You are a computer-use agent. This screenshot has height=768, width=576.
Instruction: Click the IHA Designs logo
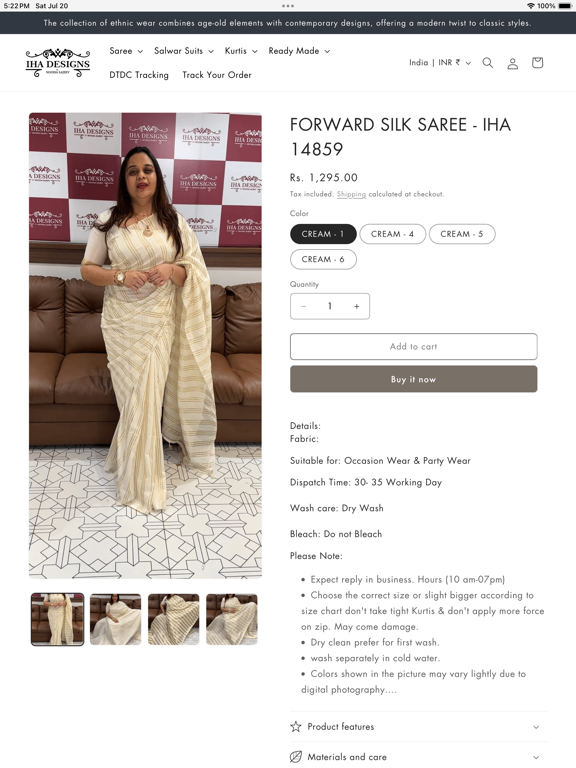coord(58,63)
